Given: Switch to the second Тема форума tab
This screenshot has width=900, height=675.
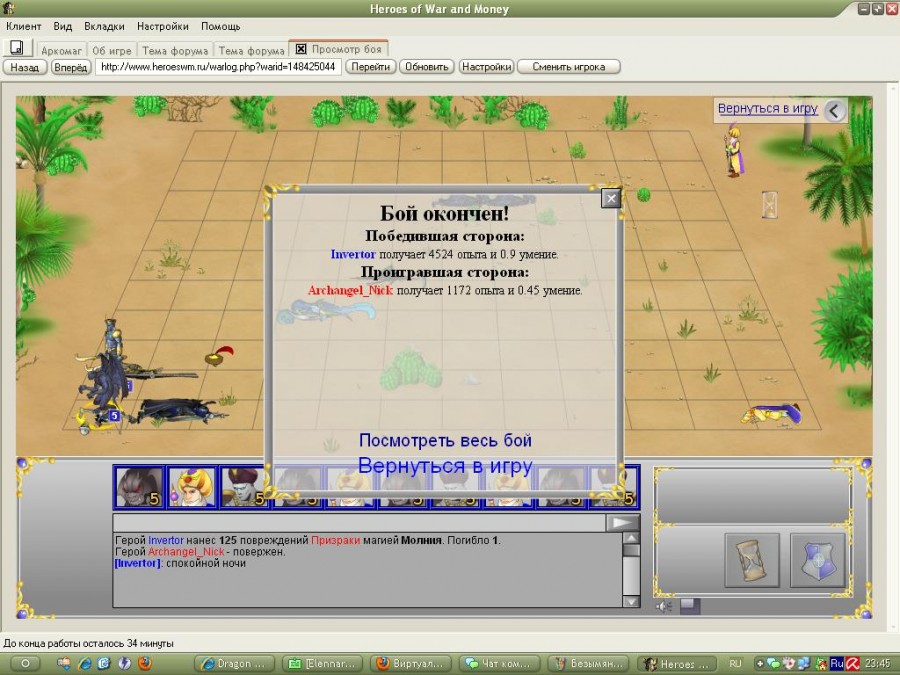Looking at the screenshot, I should [x=251, y=51].
